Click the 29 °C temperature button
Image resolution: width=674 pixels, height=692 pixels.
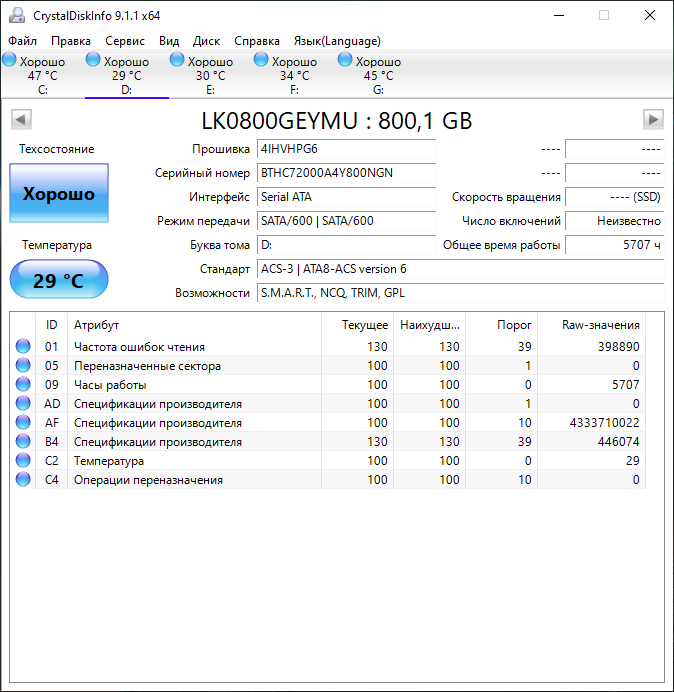pos(59,280)
